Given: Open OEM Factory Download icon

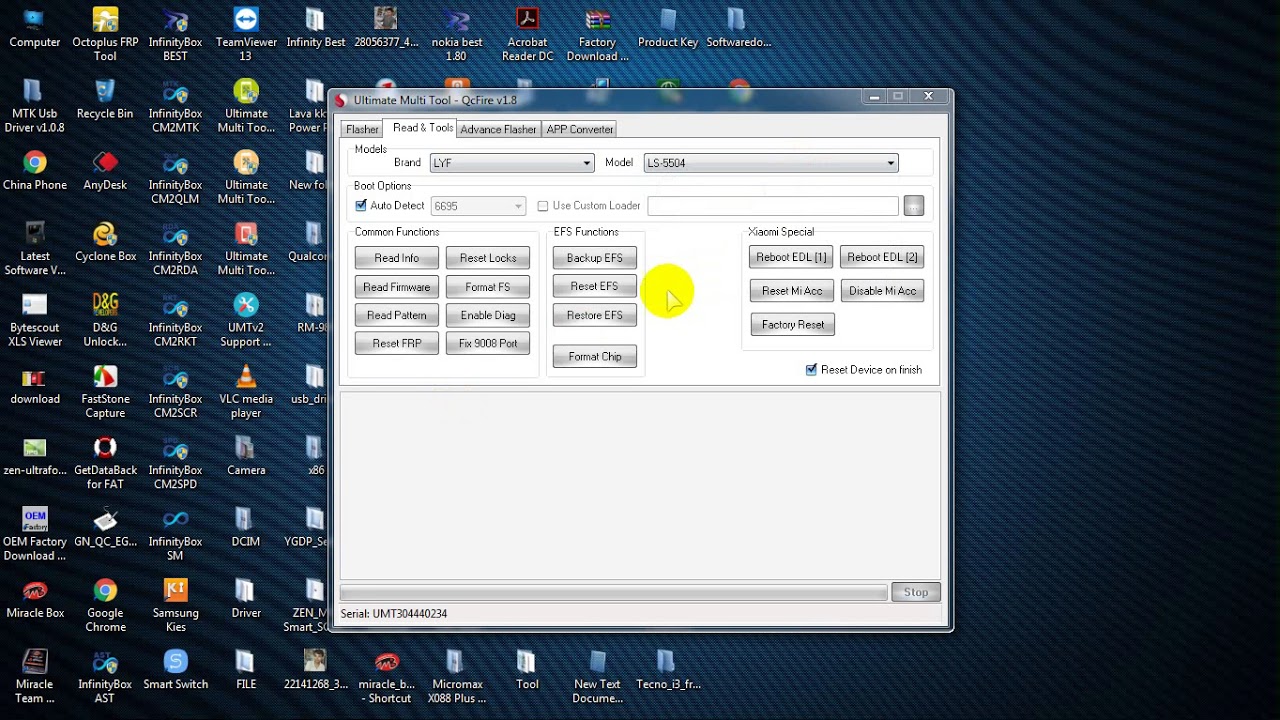Looking at the screenshot, I should coord(35,533).
